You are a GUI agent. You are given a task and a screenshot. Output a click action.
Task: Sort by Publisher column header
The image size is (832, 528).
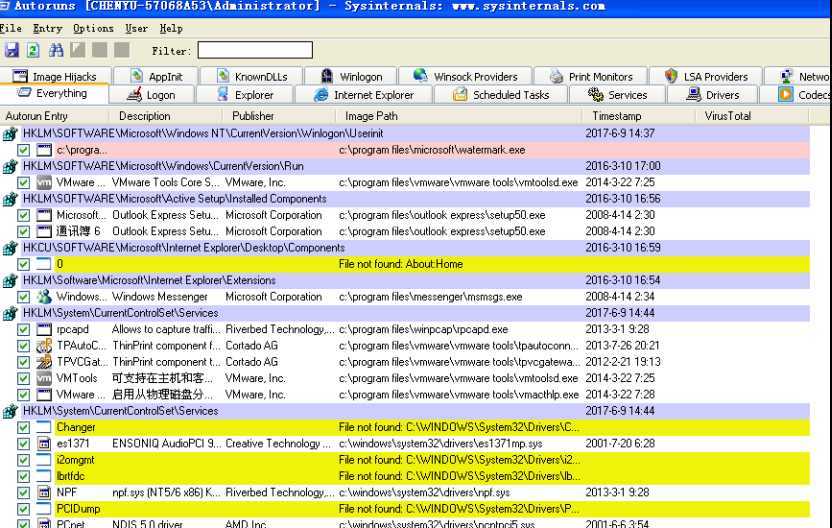click(279, 116)
